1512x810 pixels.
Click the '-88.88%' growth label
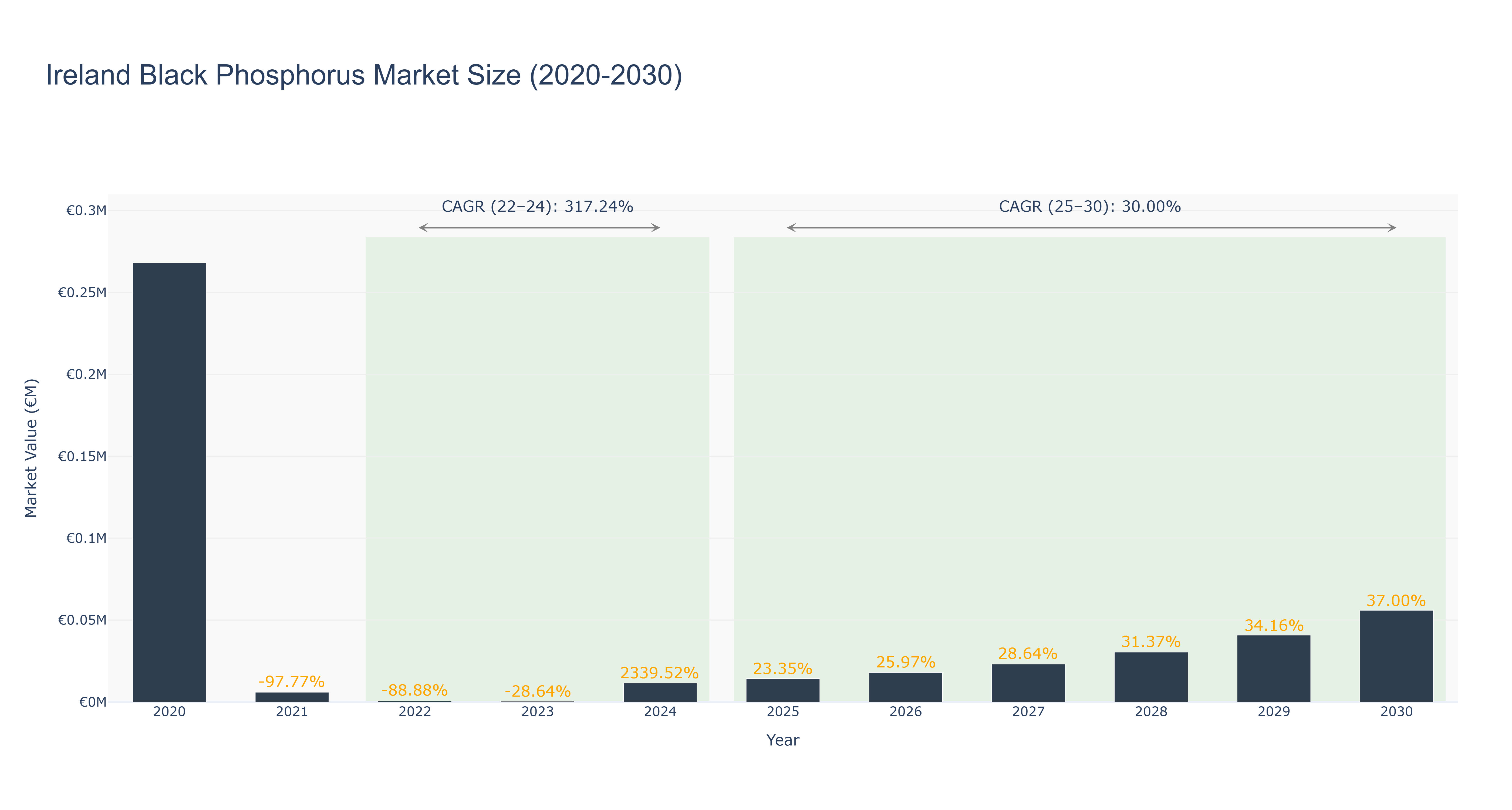[x=414, y=690]
